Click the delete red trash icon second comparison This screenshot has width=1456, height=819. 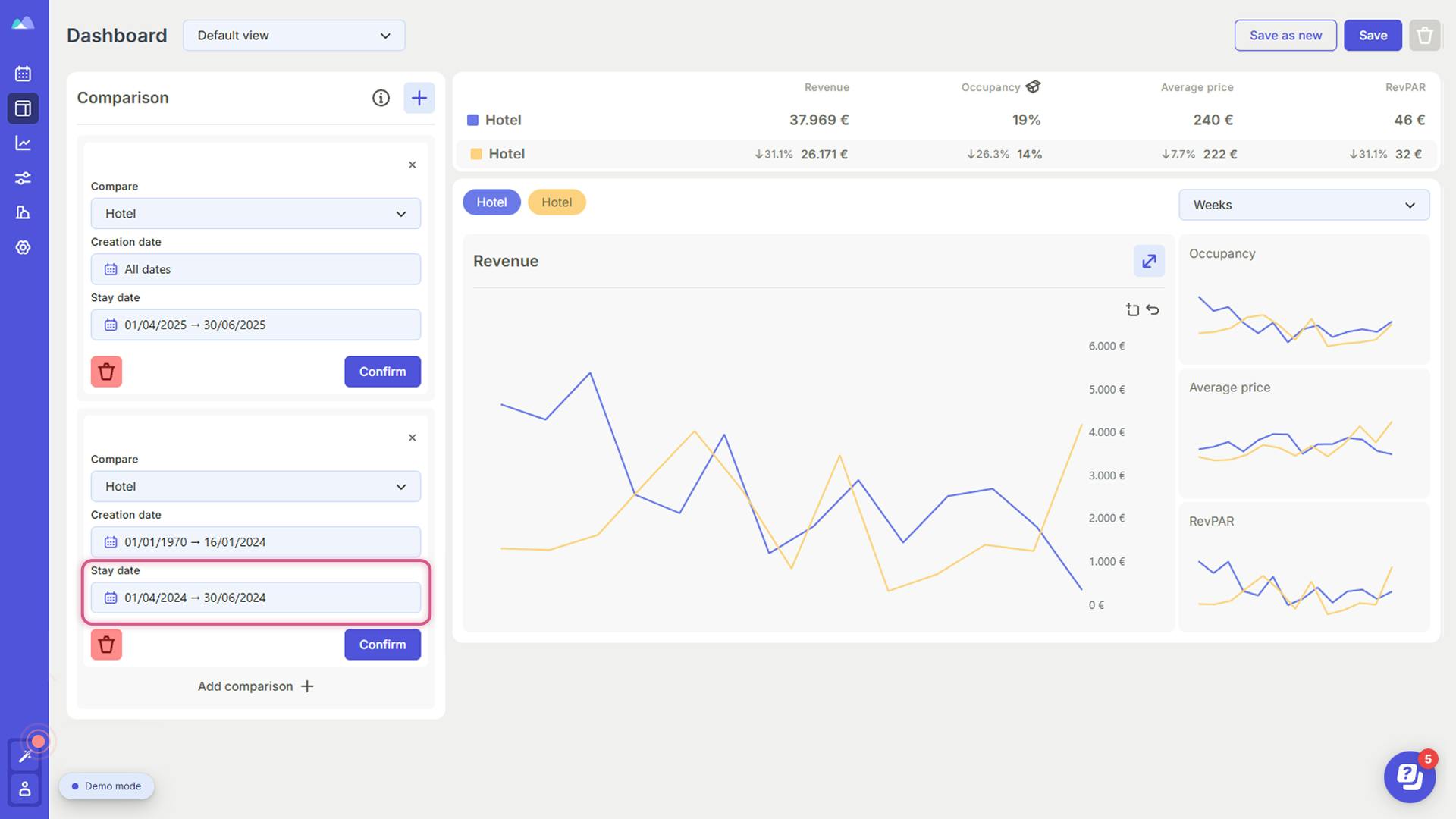pyautogui.click(x=106, y=644)
